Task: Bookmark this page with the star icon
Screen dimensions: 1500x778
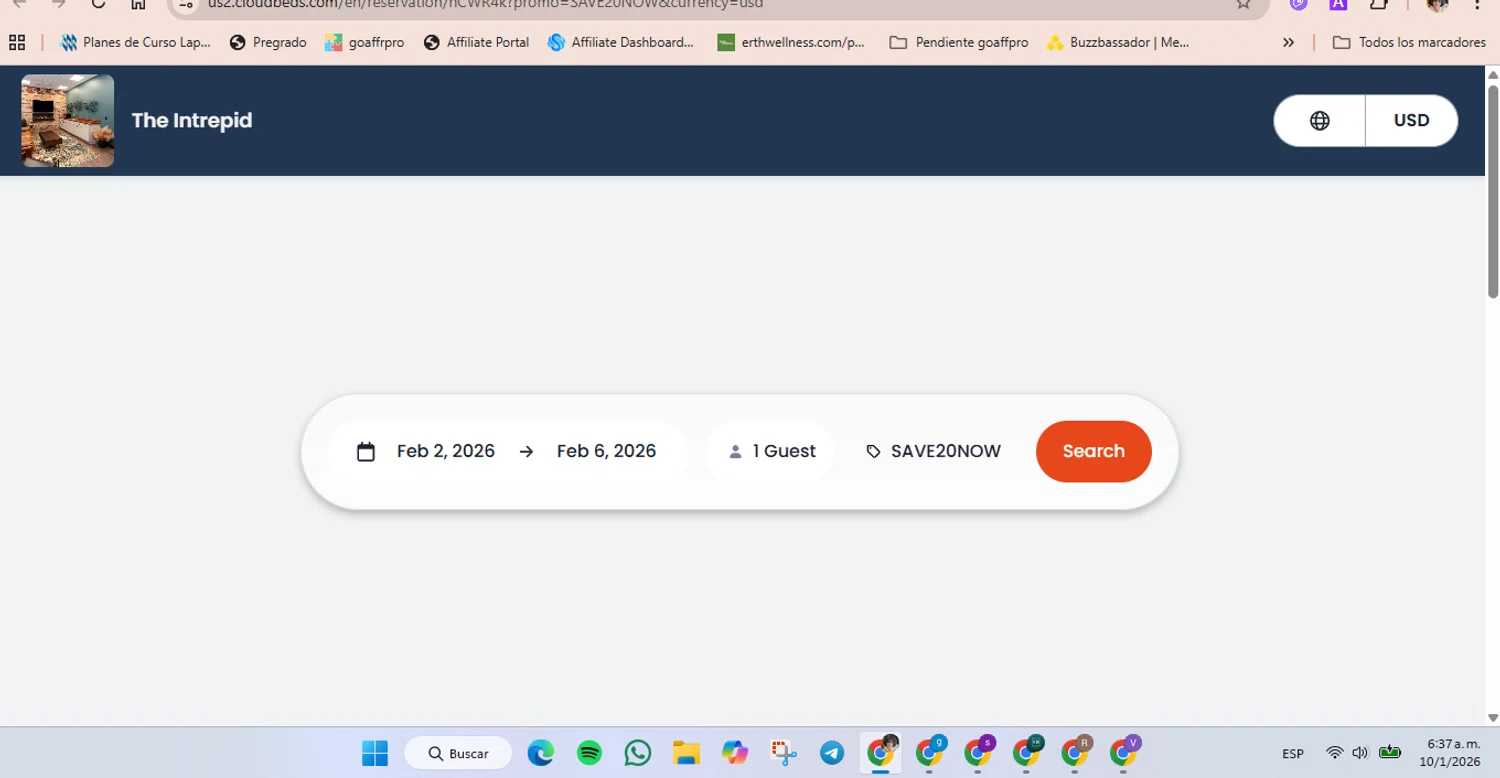Action: [1243, 4]
